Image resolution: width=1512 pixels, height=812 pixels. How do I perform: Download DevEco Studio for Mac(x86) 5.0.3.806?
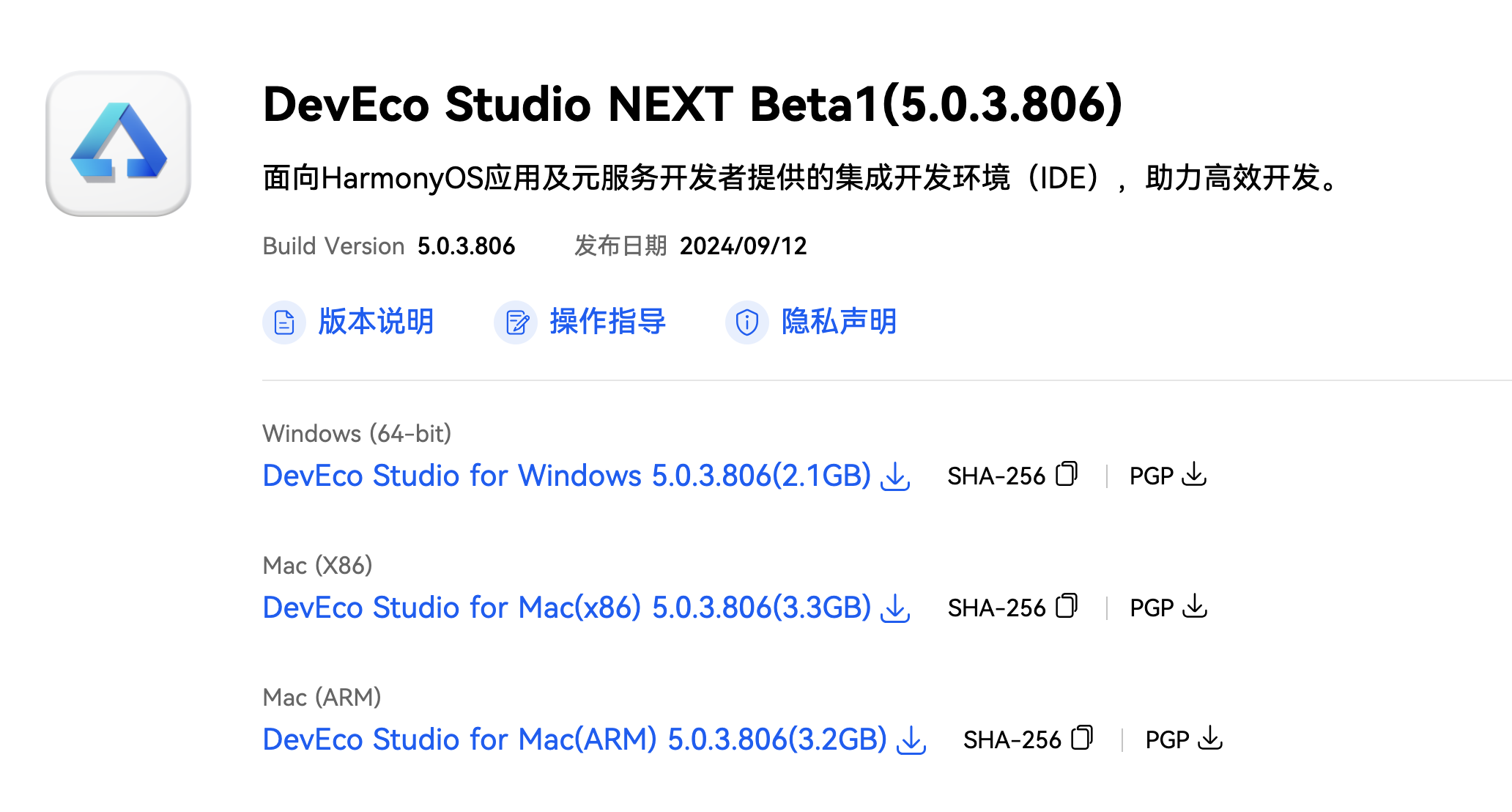(566, 608)
